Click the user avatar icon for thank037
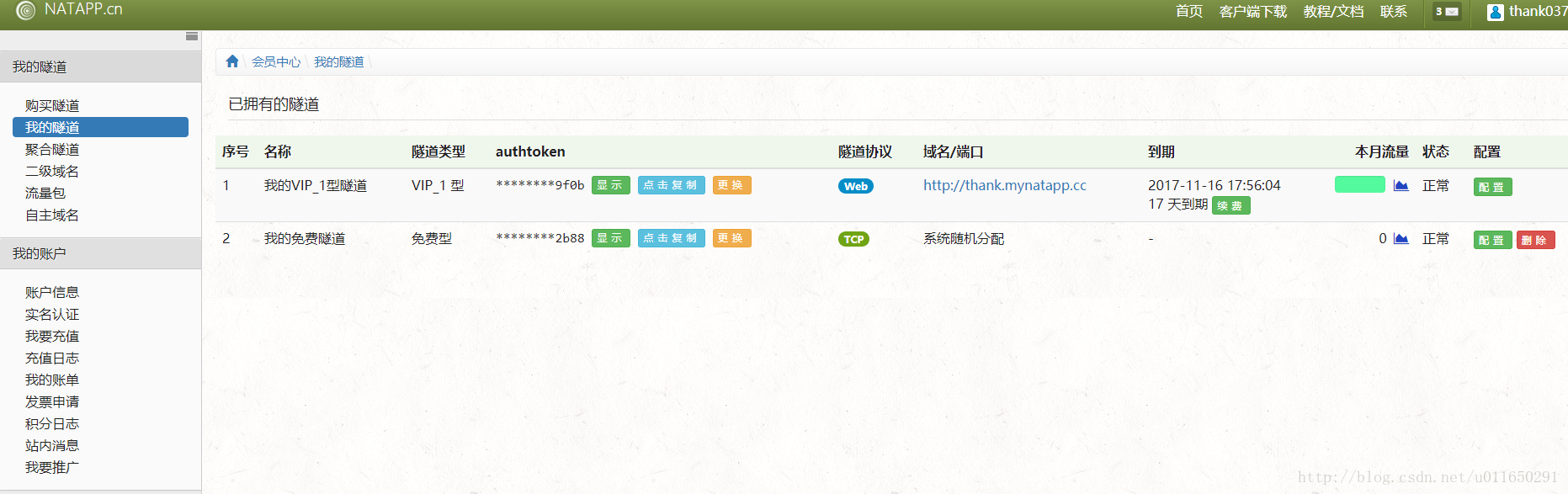This screenshot has width=1568, height=494. [x=1495, y=12]
